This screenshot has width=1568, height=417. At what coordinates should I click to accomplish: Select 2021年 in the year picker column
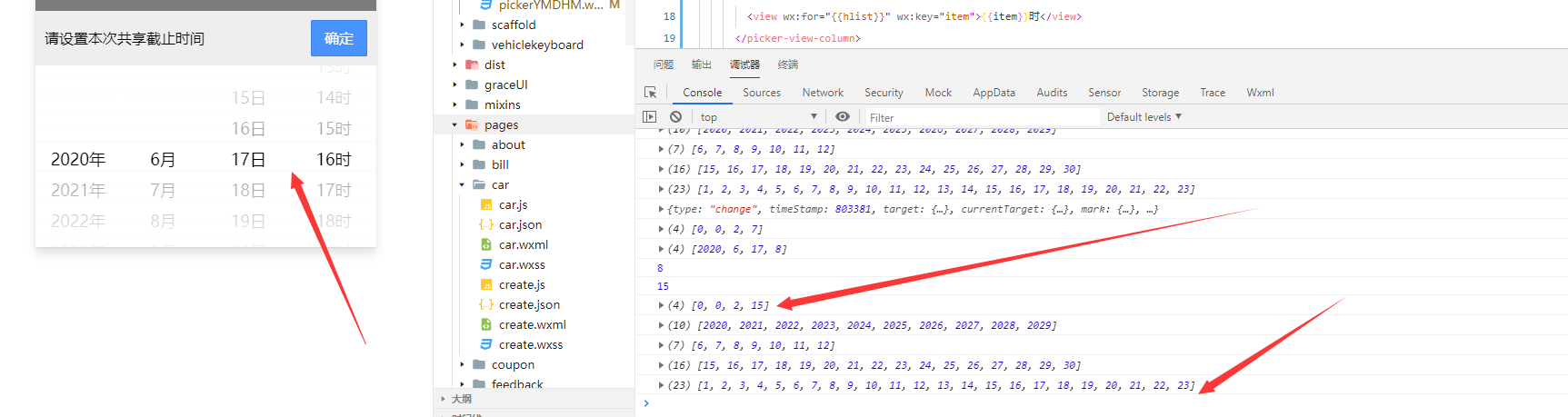pos(78,190)
